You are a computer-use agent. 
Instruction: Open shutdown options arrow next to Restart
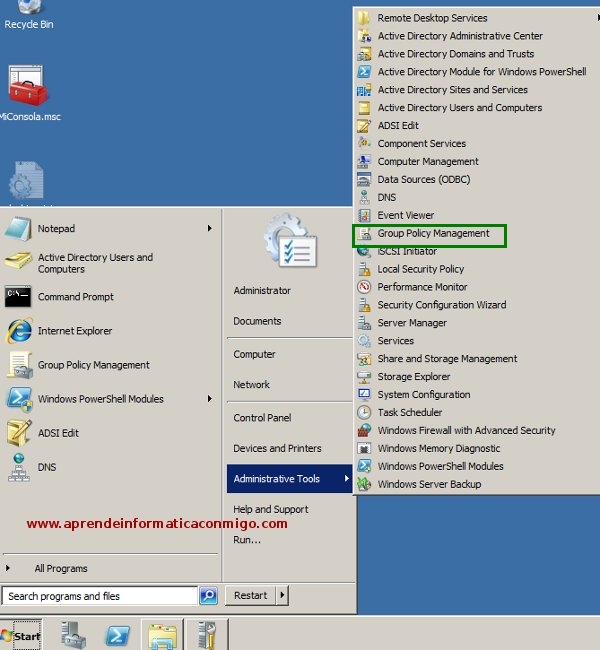tap(282, 595)
